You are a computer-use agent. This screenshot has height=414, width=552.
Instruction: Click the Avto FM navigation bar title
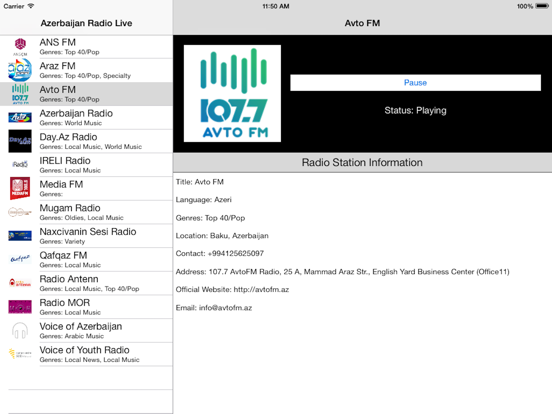pyautogui.click(x=362, y=23)
